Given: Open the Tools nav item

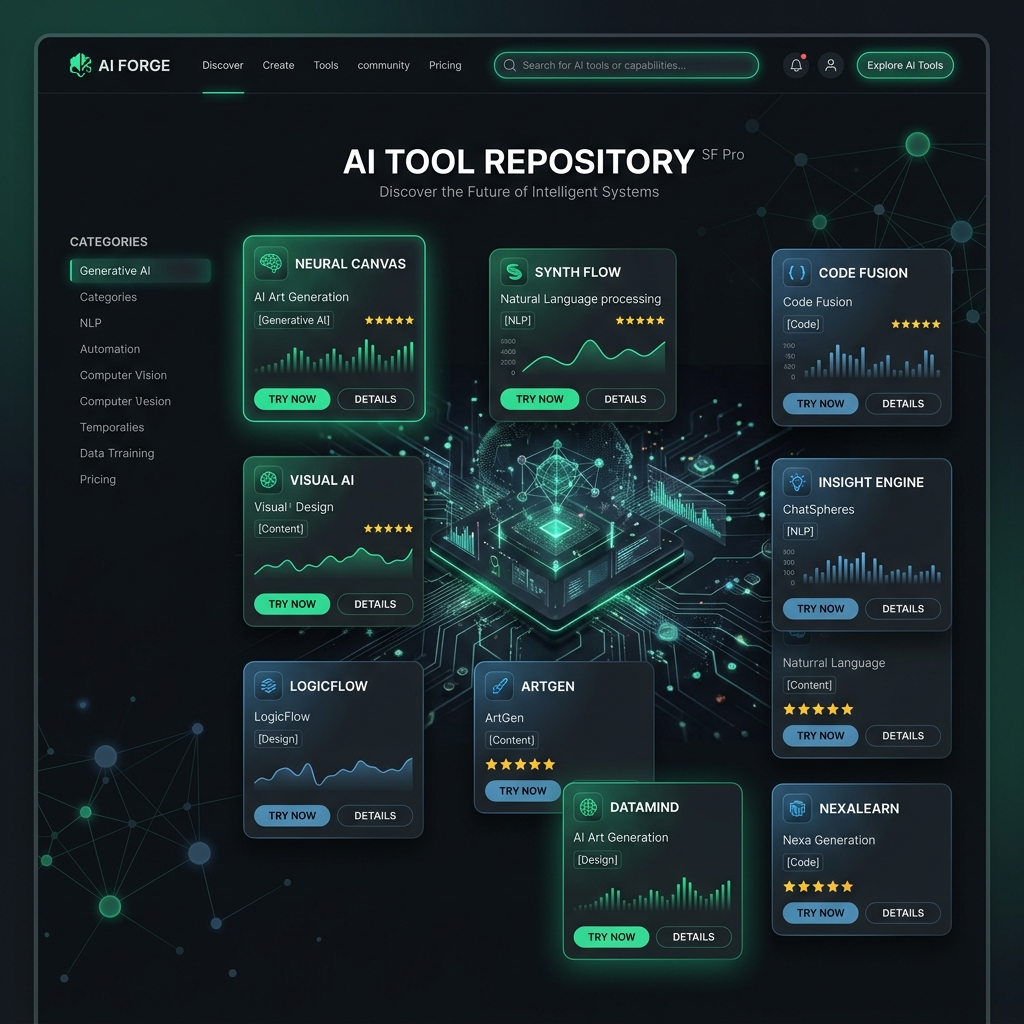Looking at the screenshot, I should point(326,65).
